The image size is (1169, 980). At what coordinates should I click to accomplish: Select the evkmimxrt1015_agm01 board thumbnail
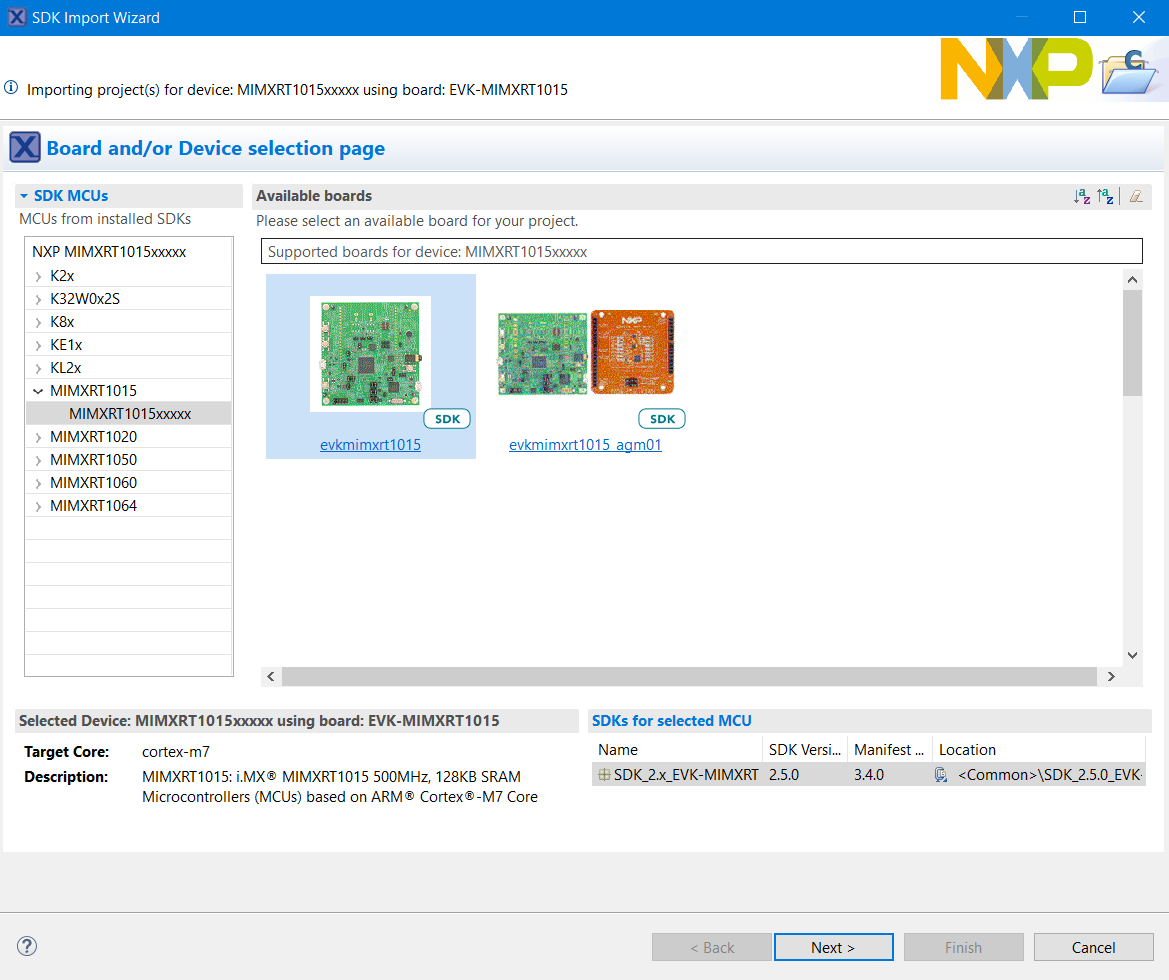coord(586,352)
